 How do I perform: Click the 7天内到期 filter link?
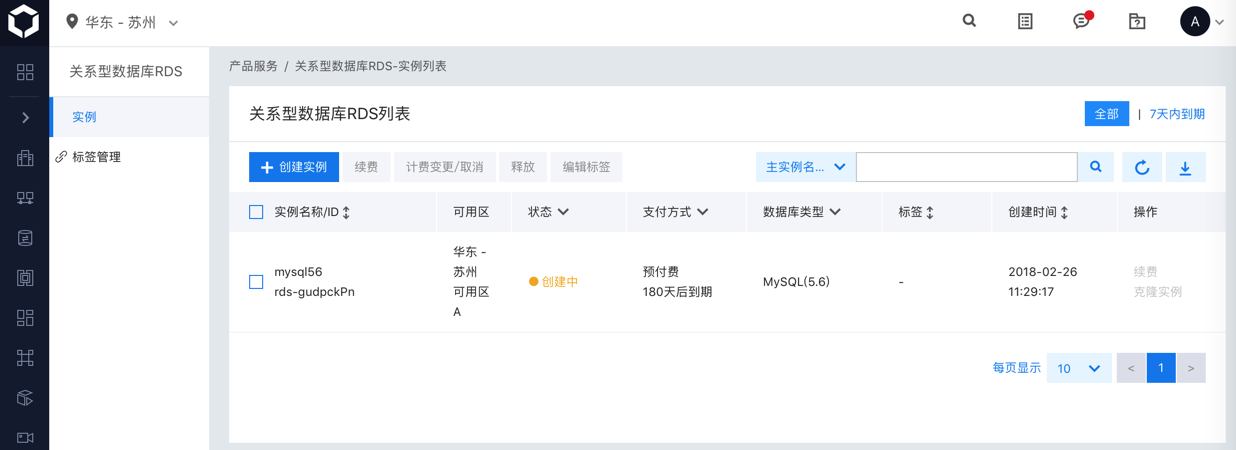pos(1177,114)
